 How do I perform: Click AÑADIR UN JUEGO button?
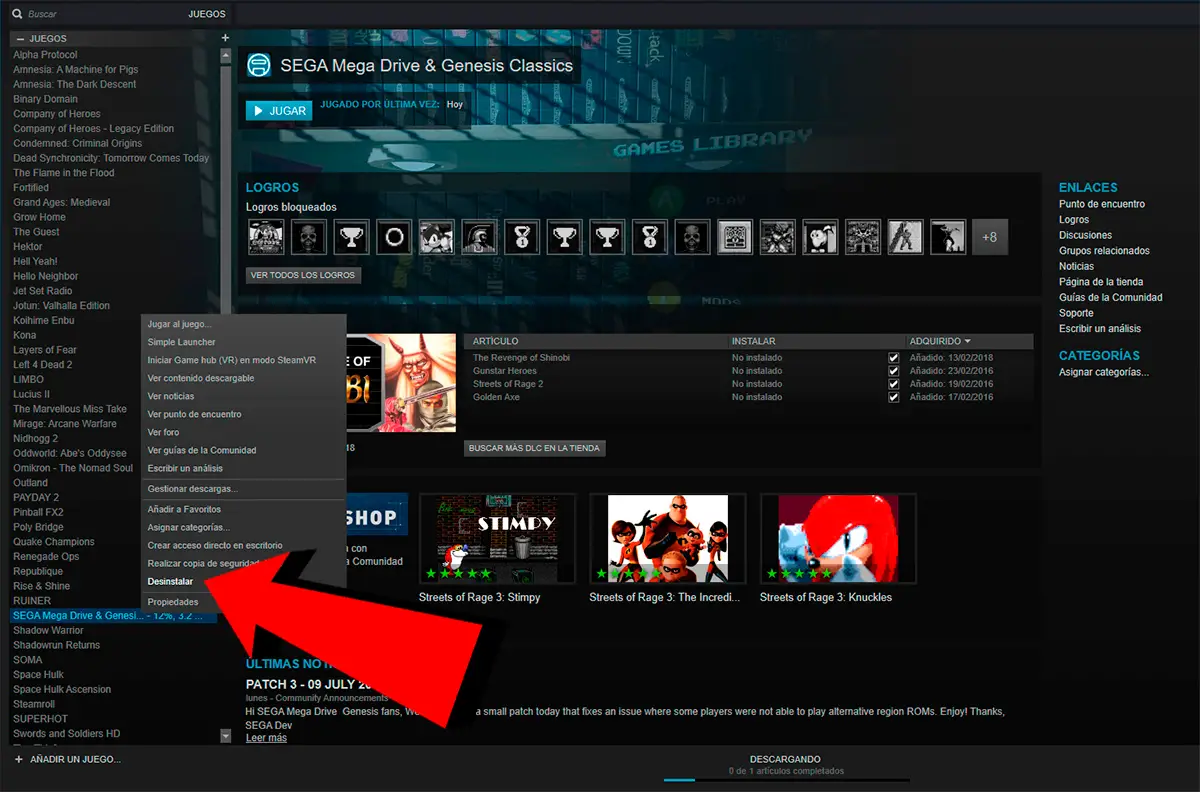[x=68, y=759]
